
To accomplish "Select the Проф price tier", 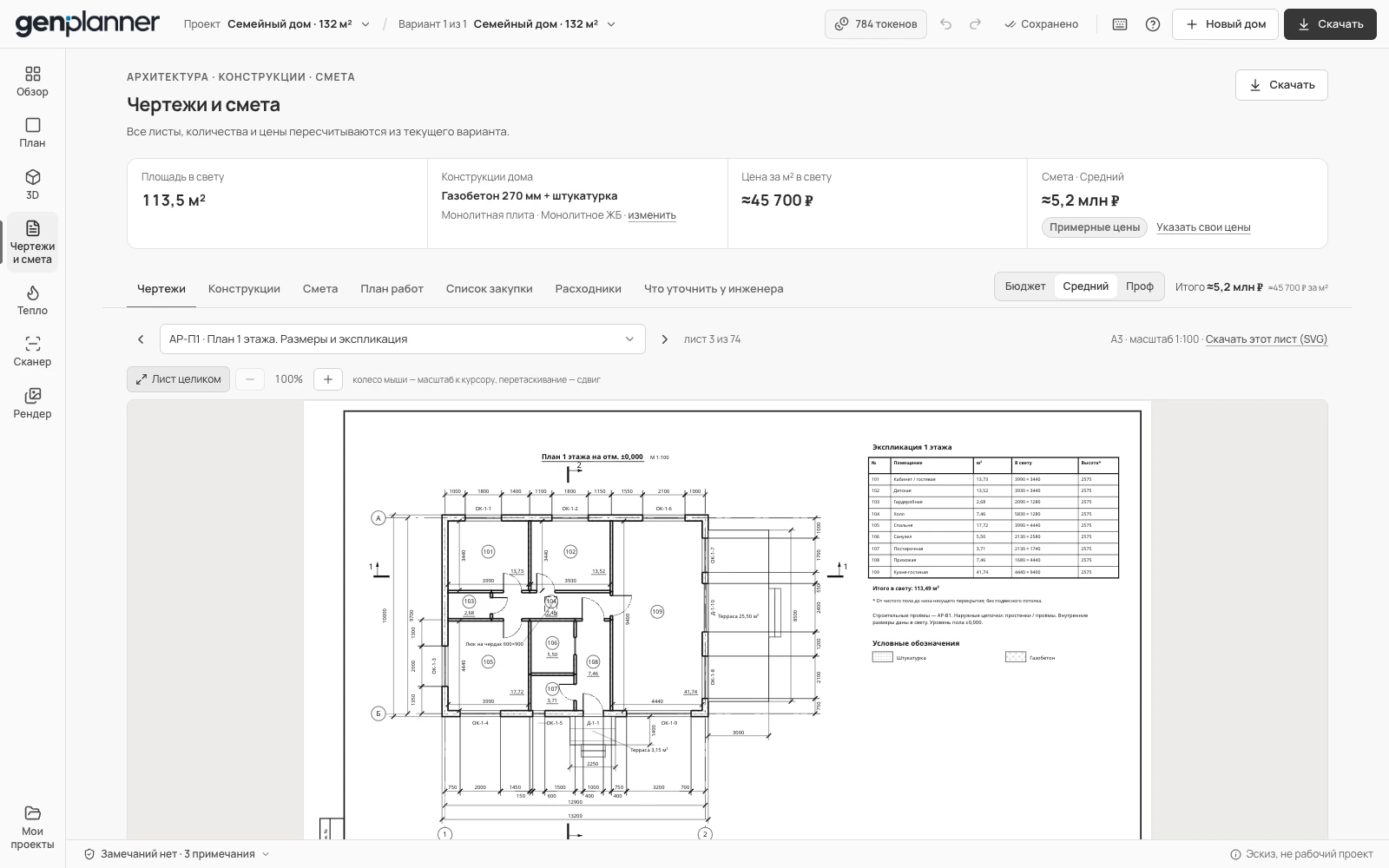I will click(1140, 286).
